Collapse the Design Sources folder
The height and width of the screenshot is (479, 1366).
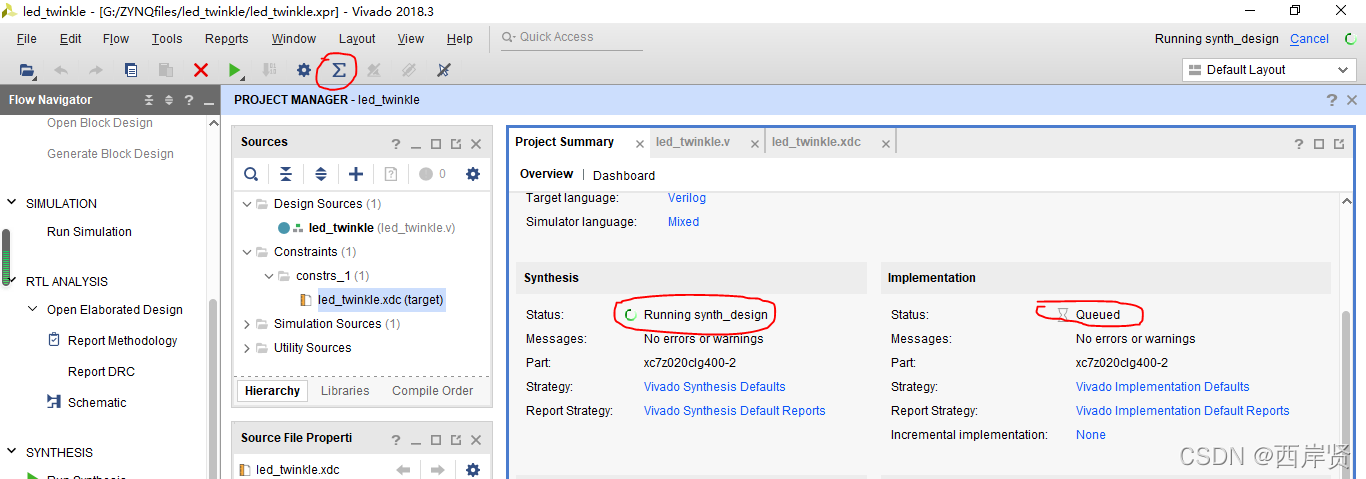[x=248, y=204]
